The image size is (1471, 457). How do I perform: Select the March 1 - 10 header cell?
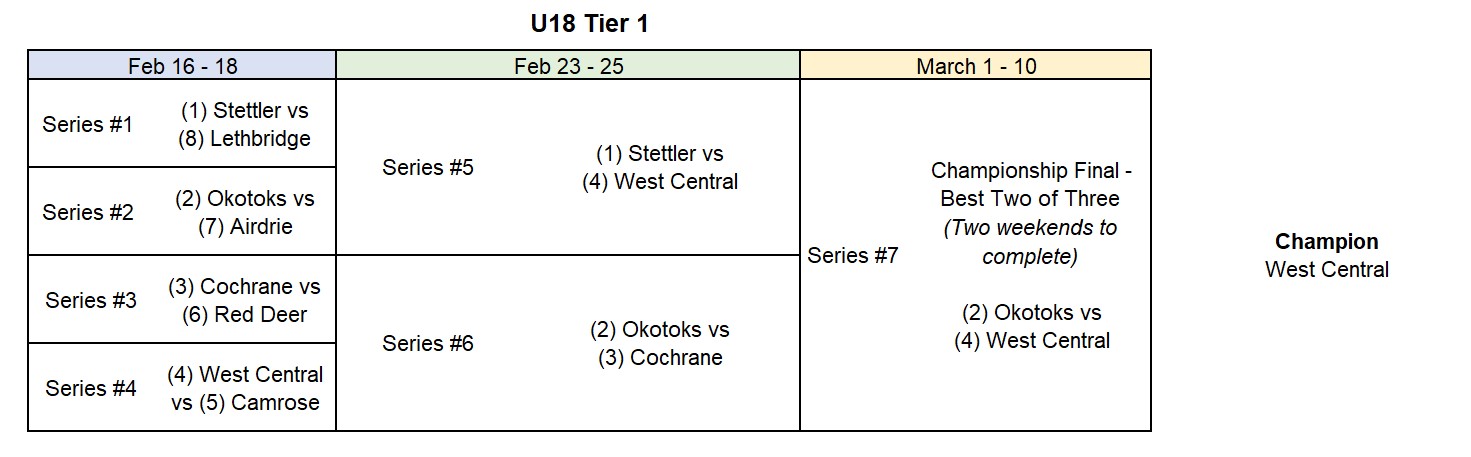(x=976, y=66)
